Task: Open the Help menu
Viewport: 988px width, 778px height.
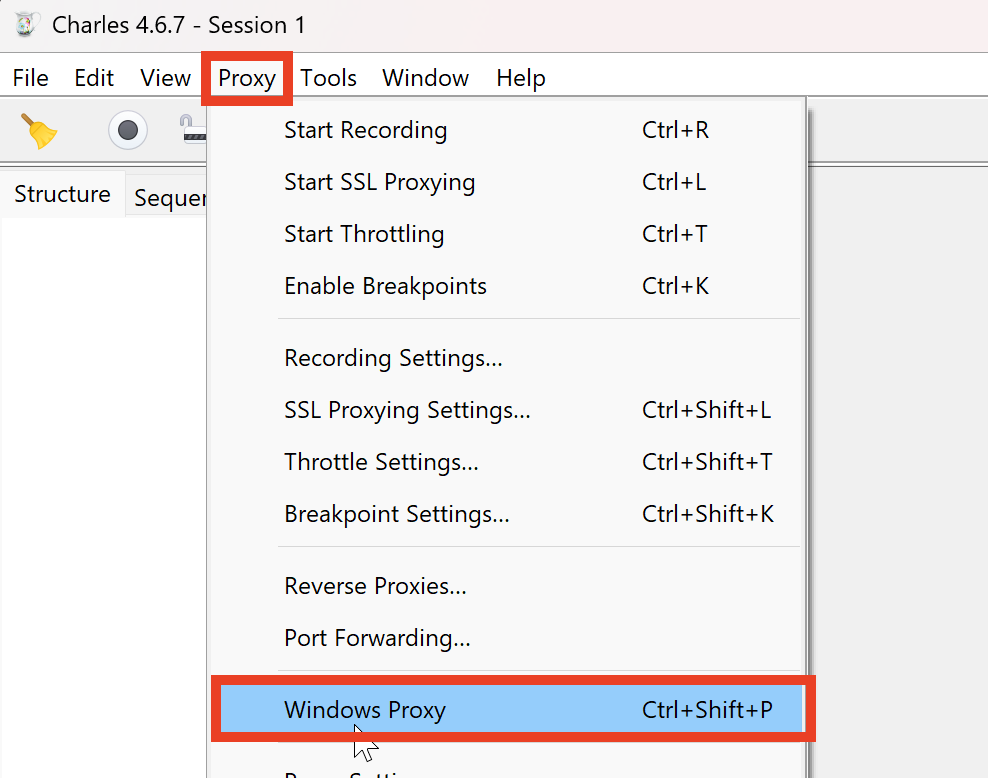Action: (x=520, y=78)
